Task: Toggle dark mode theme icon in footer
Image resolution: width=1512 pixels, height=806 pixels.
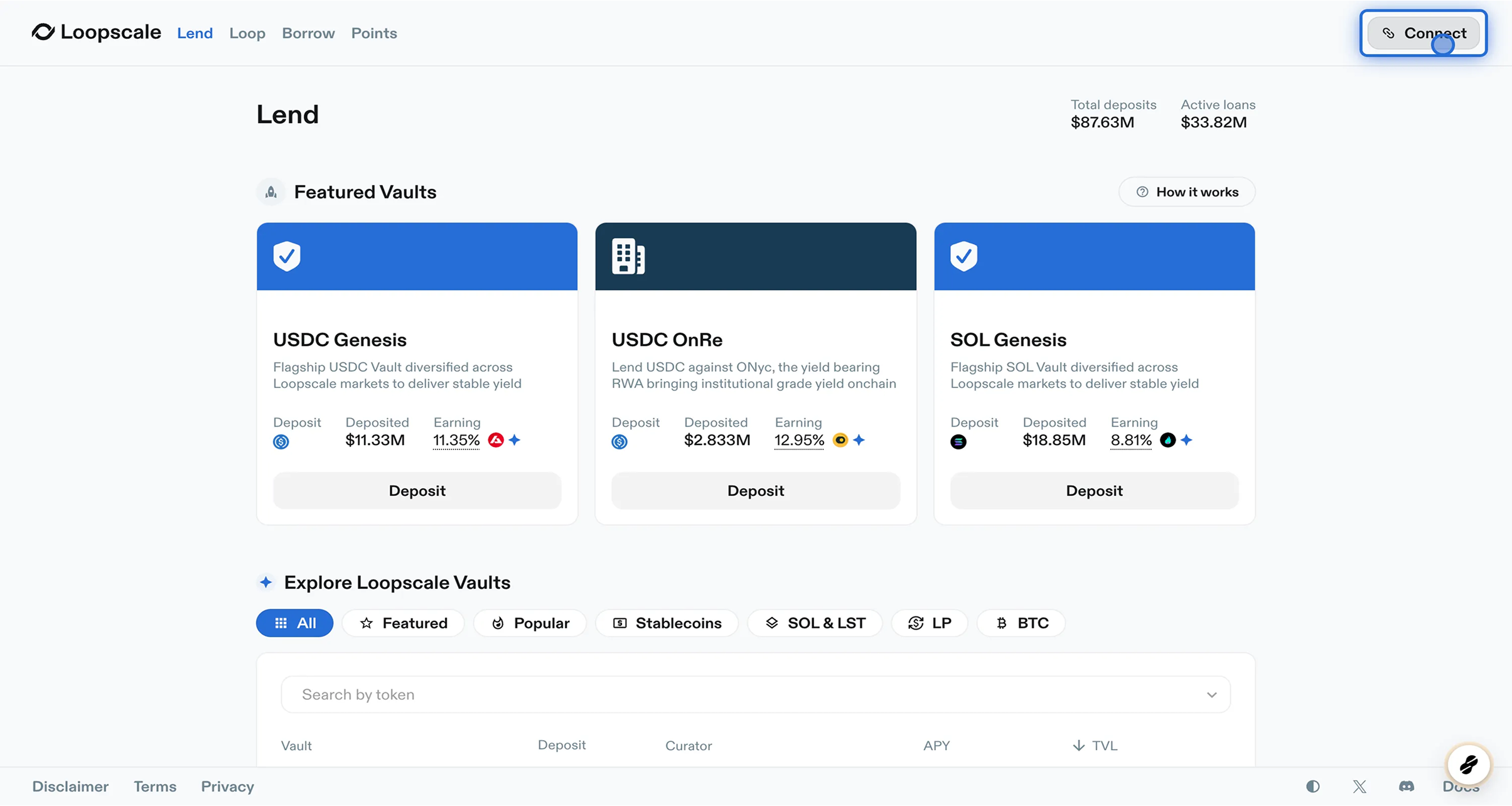Action: pyautogui.click(x=1312, y=786)
